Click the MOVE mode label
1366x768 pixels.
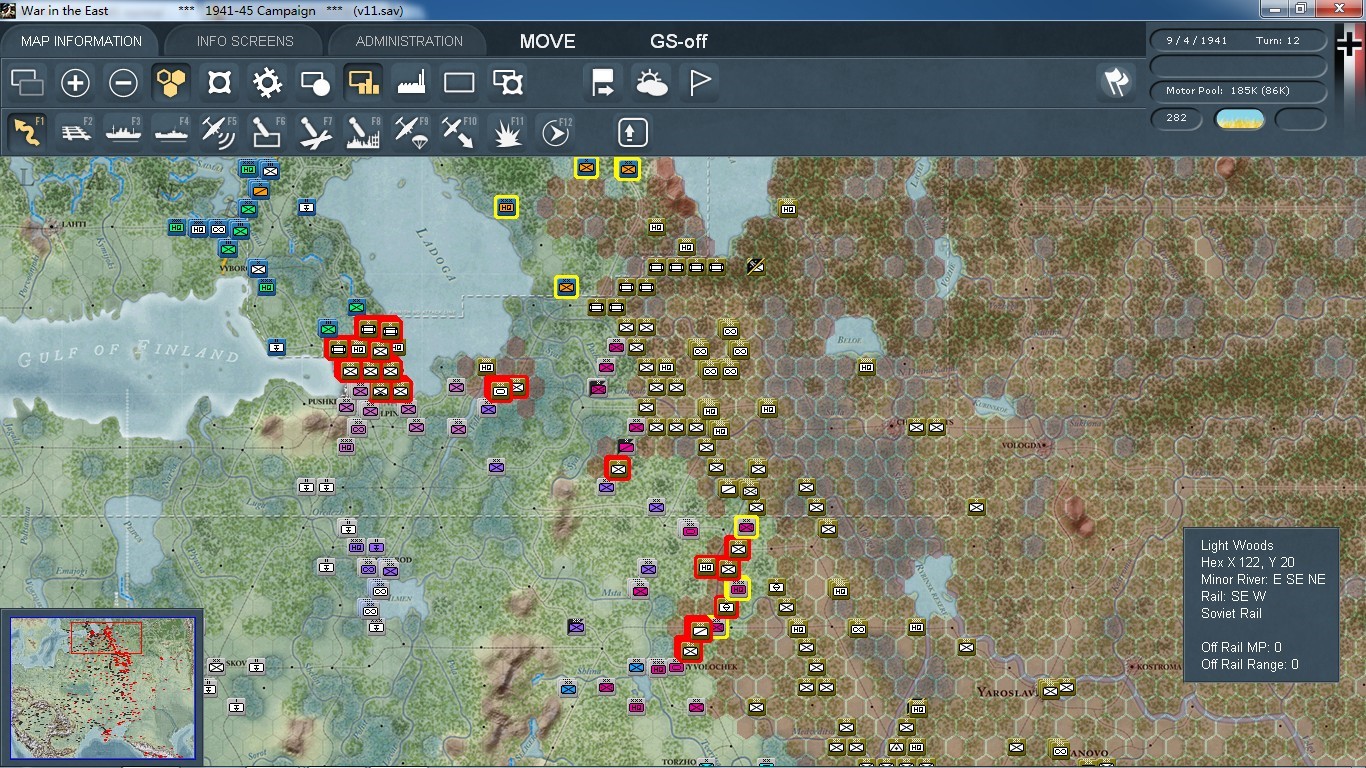coord(547,42)
